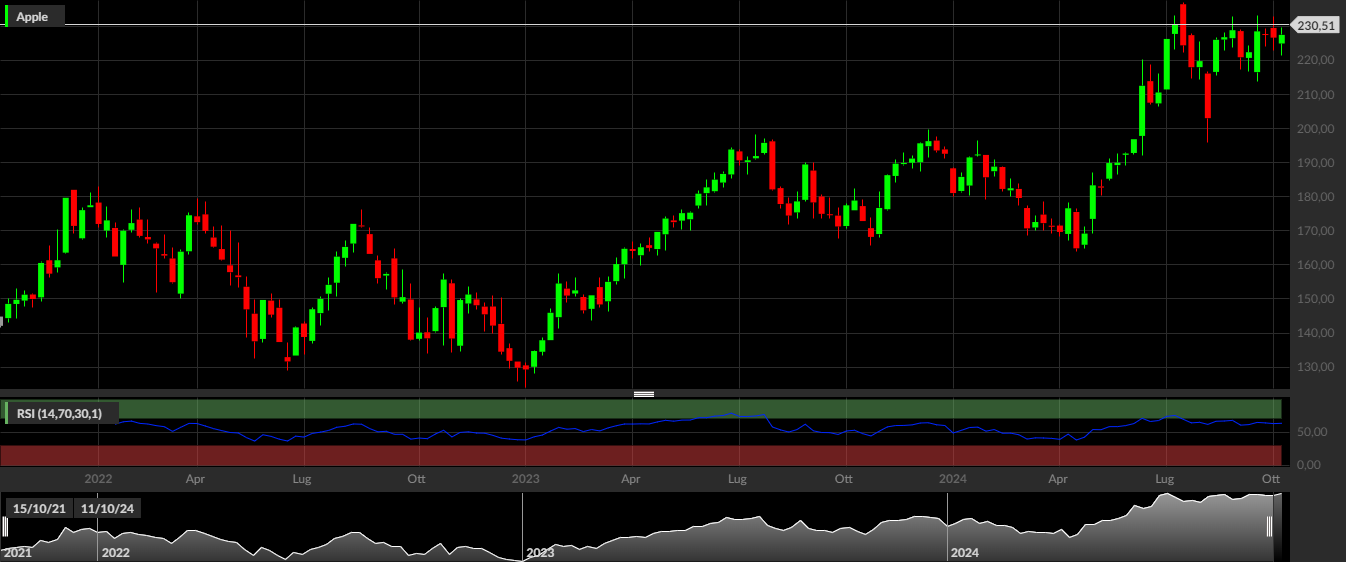
Task: Click the navigator's left range handle
Action: [4, 527]
